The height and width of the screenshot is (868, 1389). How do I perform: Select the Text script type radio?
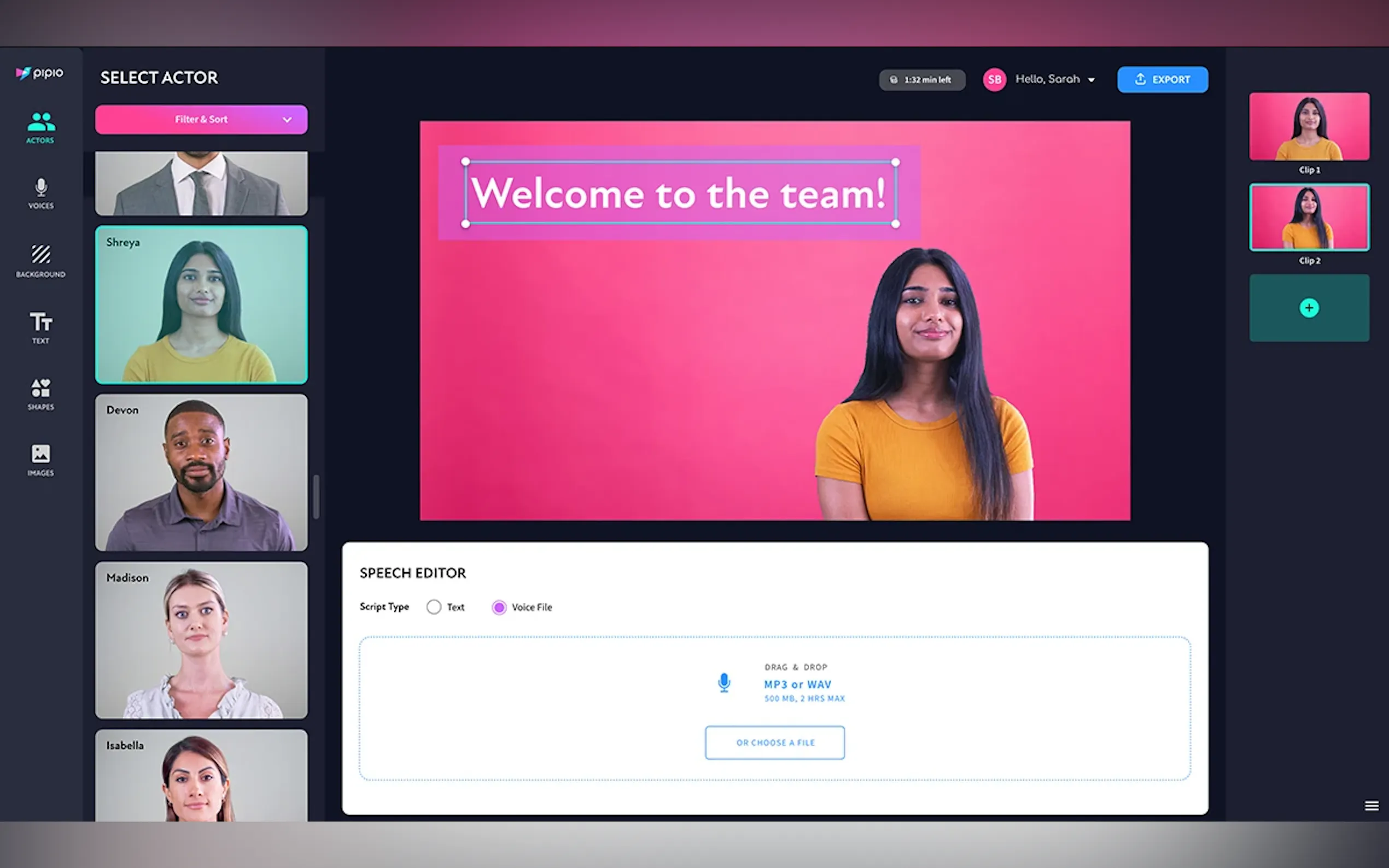434,607
